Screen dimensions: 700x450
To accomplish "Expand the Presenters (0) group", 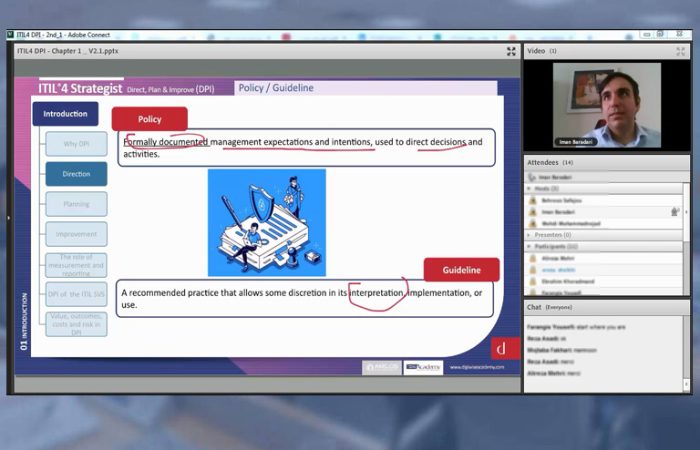I will tap(529, 235).
